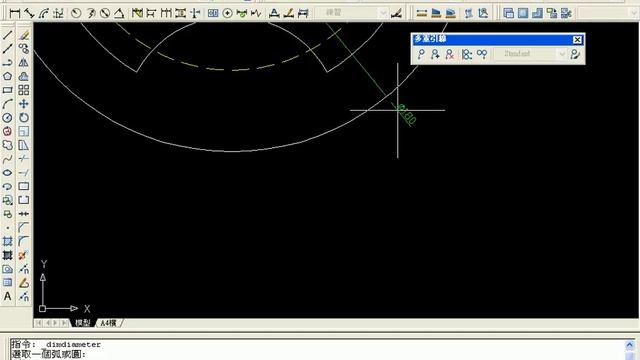Select the Explode modify tool
Image resolution: width=640 pixels, height=360 pixels.
[24, 255]
